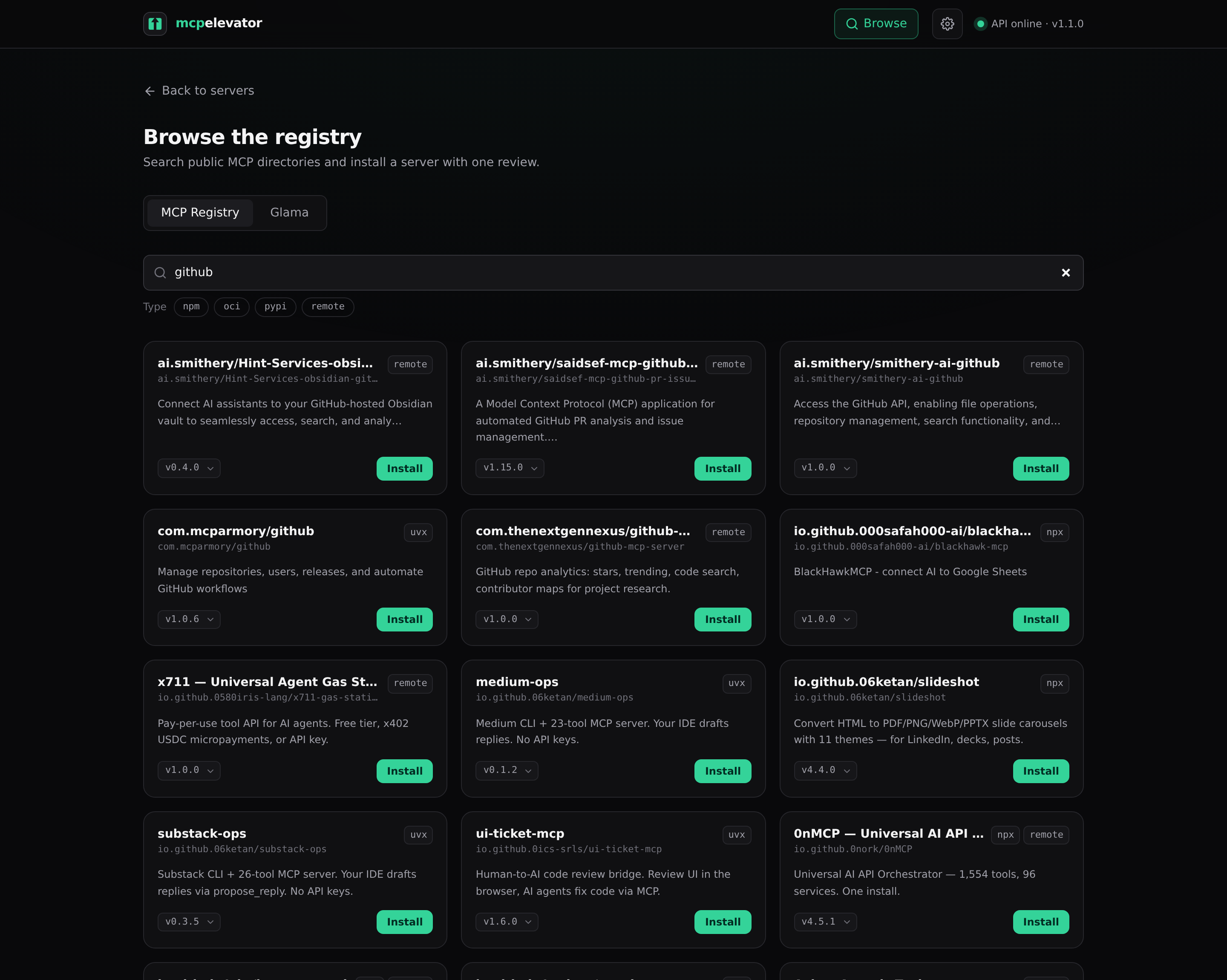Click io.github.0nork/0nMCP identifier text
The image size is (1227, 980).
click(x=853, y=849)
